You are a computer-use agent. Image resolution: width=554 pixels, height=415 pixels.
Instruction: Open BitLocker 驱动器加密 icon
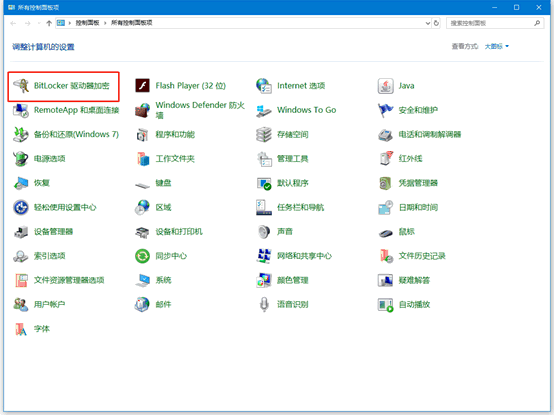(21, 86)
